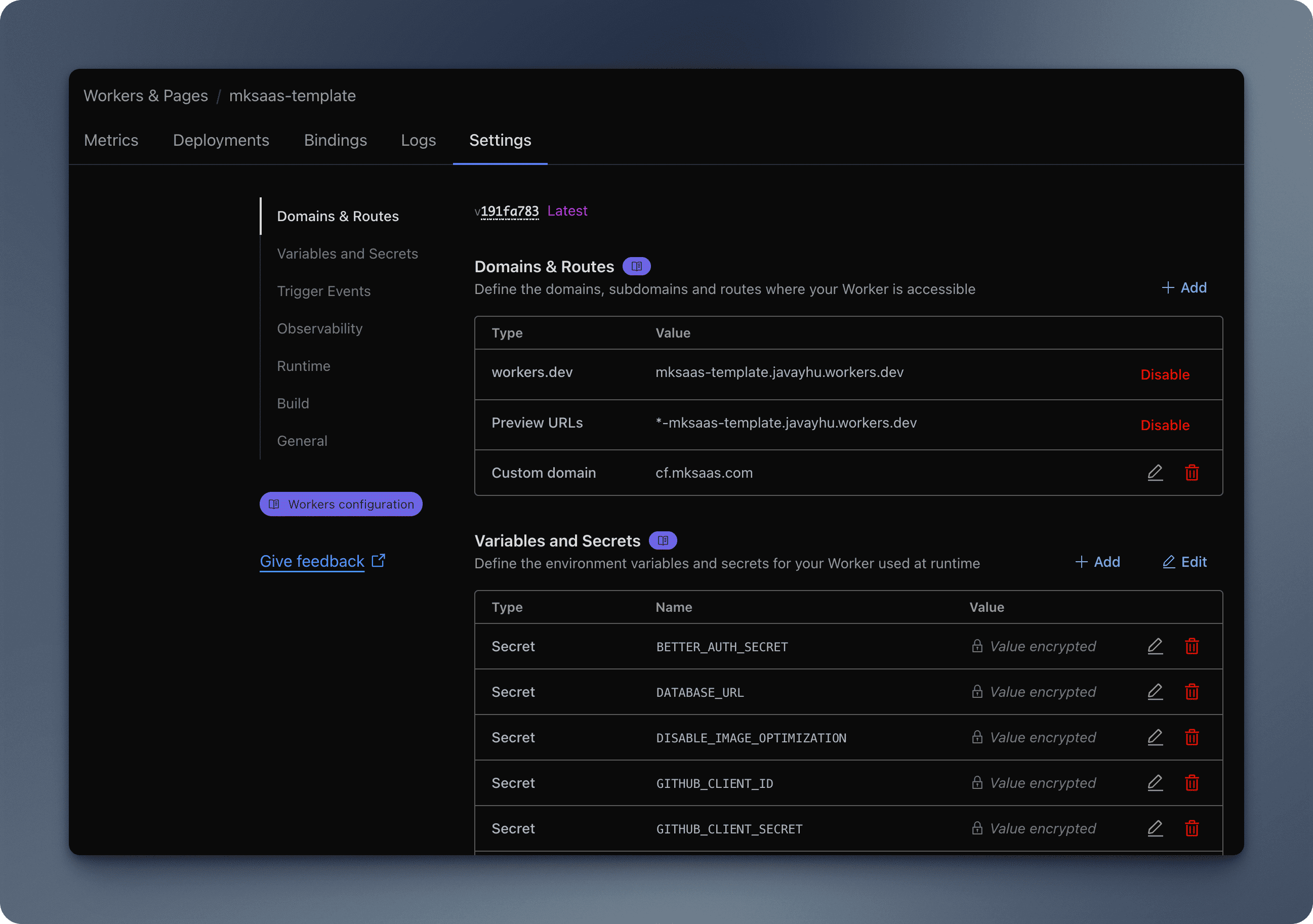Delete the DATABASE_URL secret
The height and width of the screenshot is (924, 1313).
(x=1192, y=692)
